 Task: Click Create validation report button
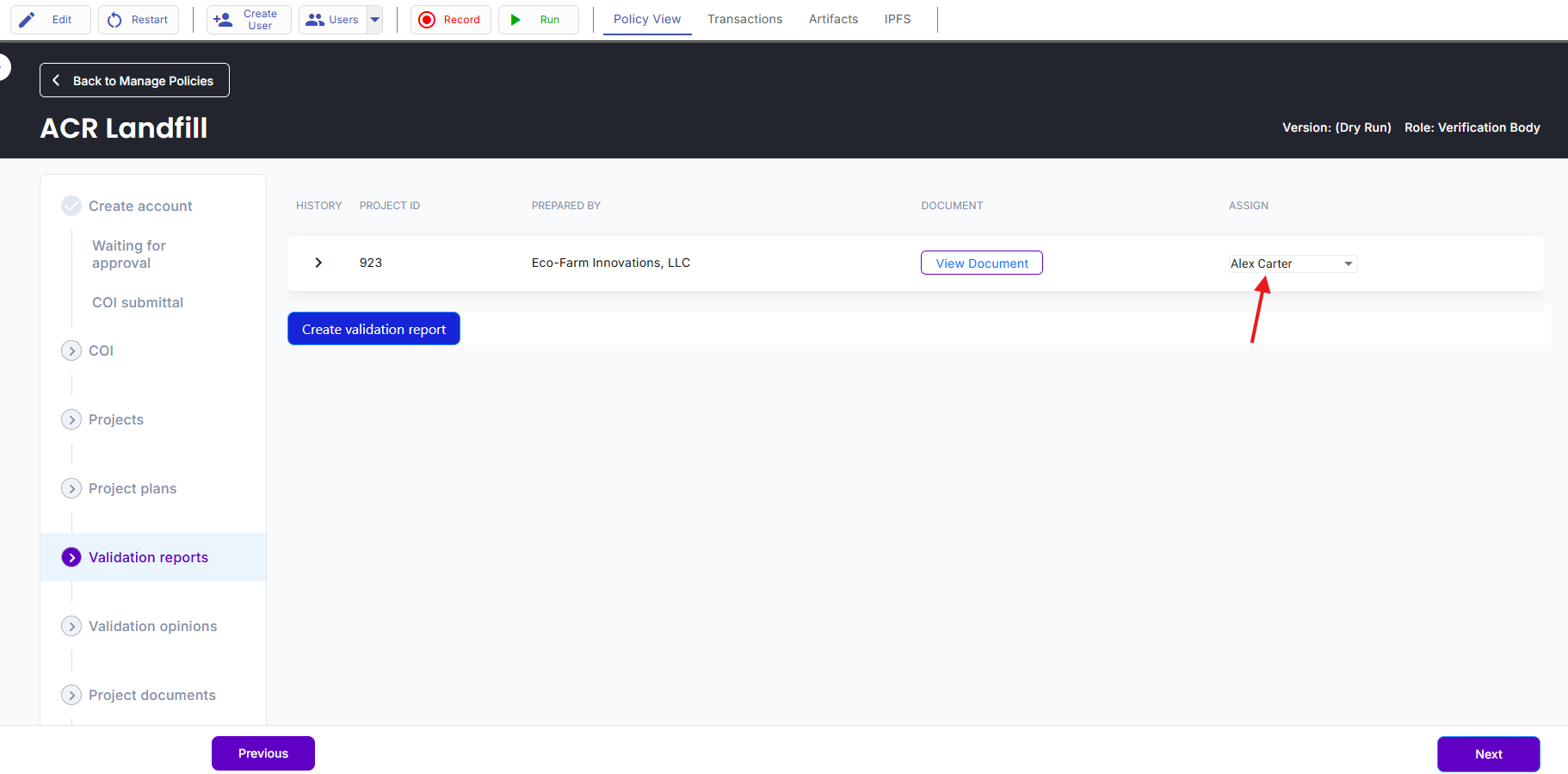373,329
